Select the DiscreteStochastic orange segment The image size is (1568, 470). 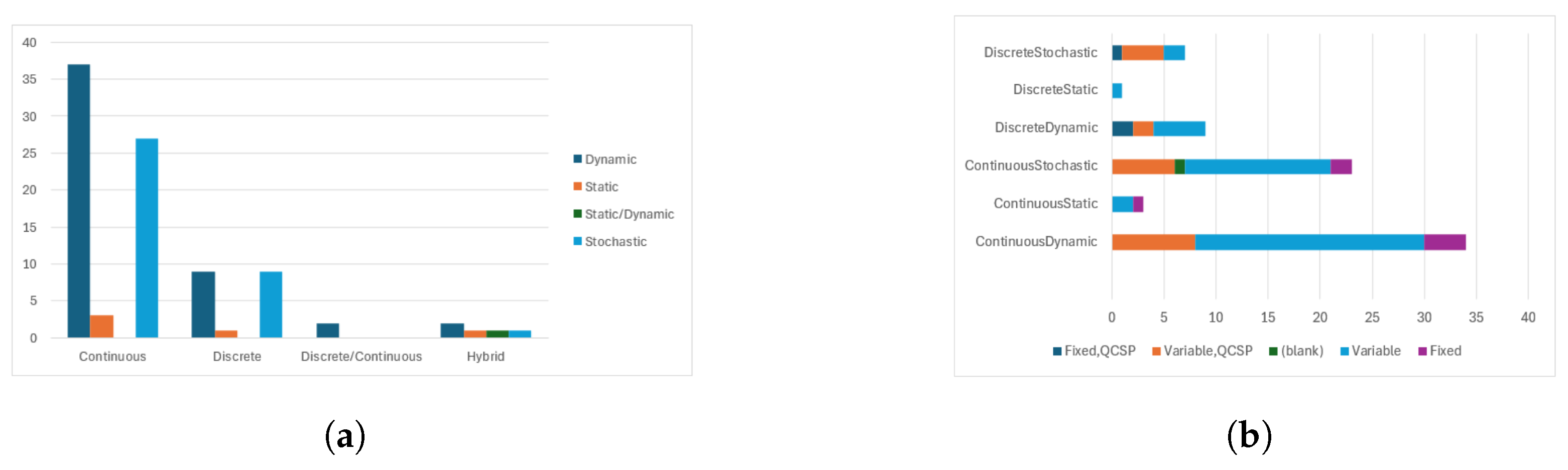click(1143, 53)
